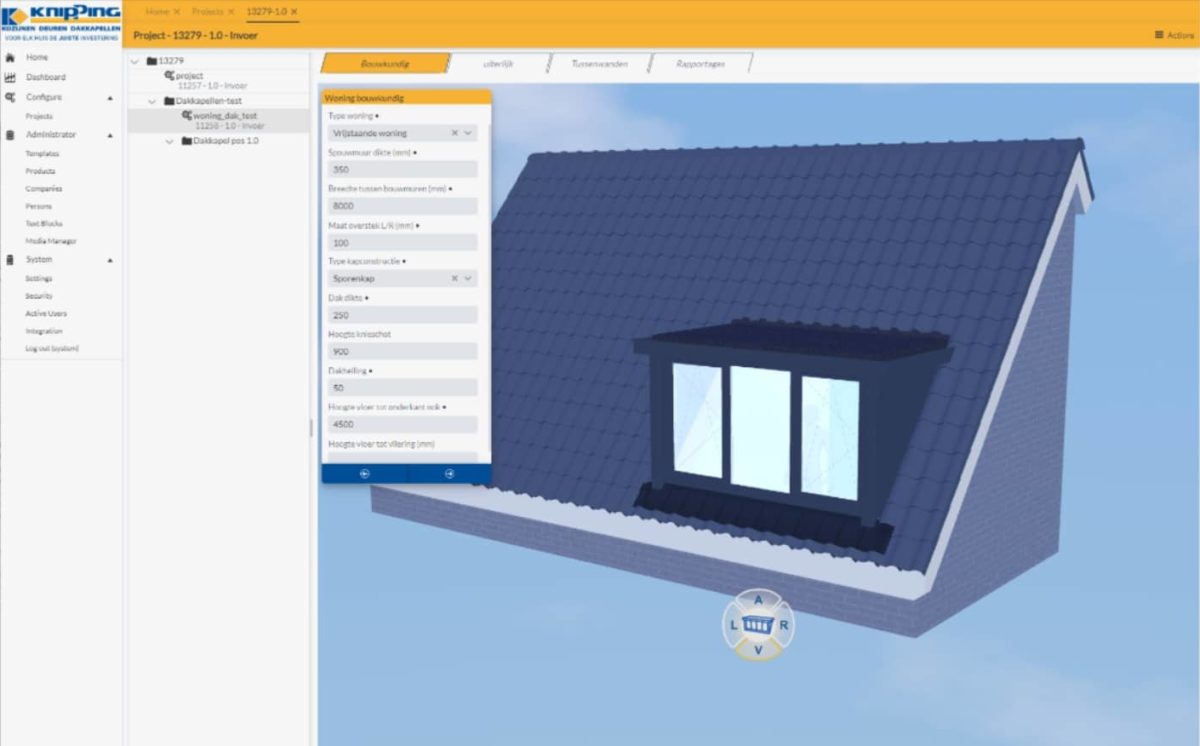The width and height of the screenshot is (1200, 746).
Task: Click the right arrow at panel bottom
Action: click(449, 474)
